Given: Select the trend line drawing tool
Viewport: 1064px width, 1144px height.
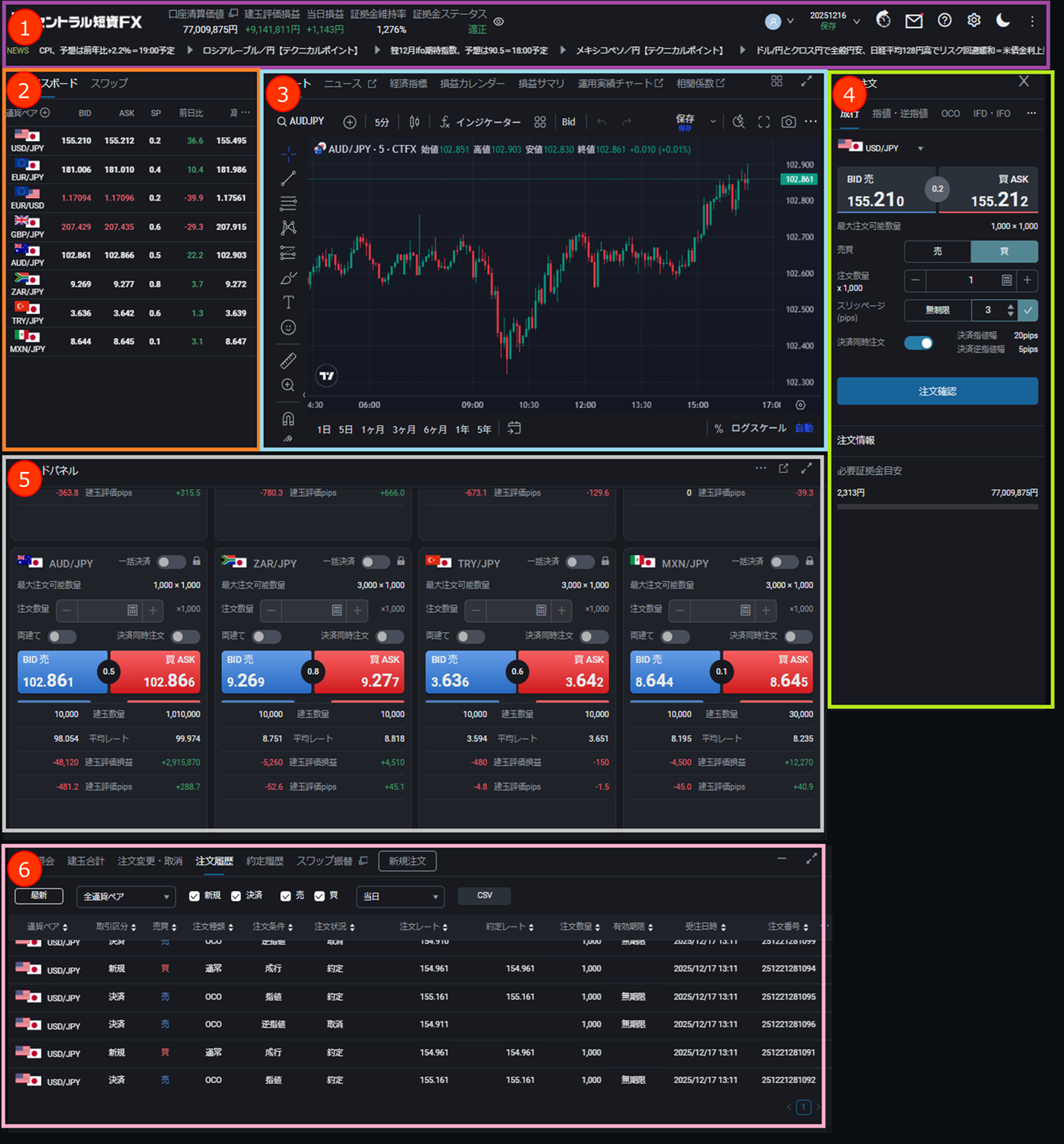Looking at the screenshot, I should (288, 179).
